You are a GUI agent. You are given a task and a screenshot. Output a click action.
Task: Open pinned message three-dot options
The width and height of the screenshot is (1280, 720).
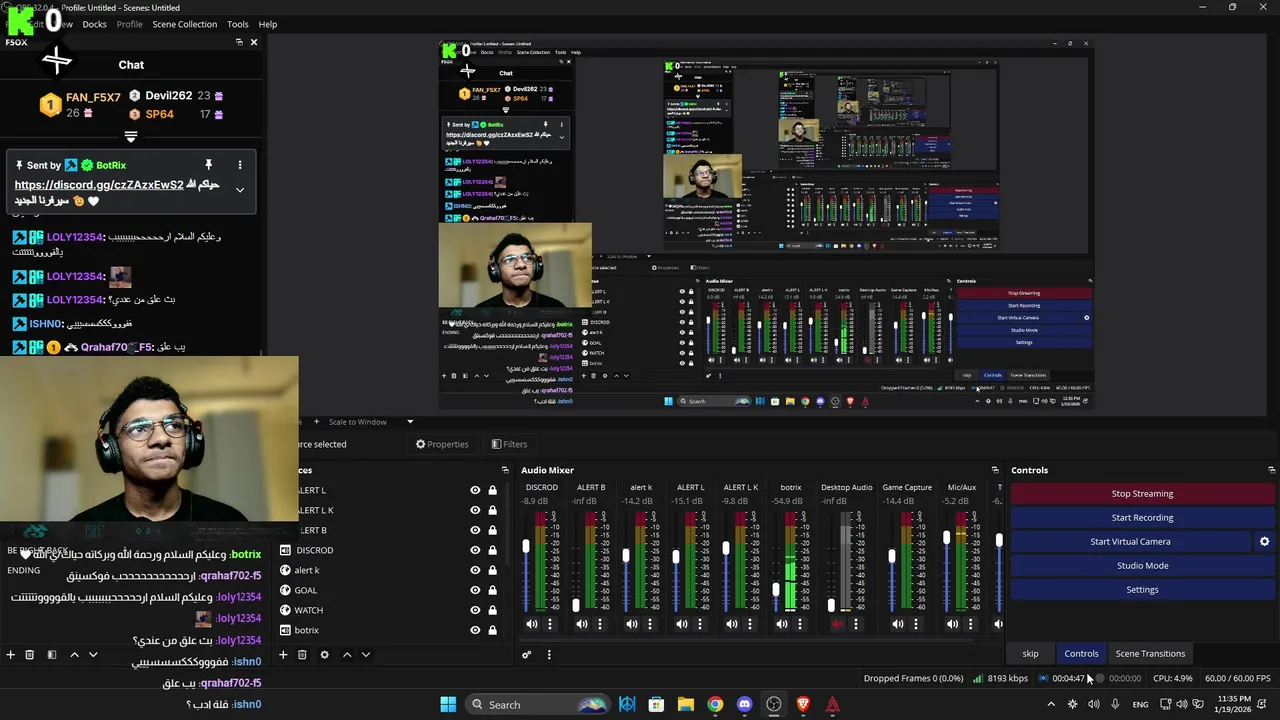240,165
